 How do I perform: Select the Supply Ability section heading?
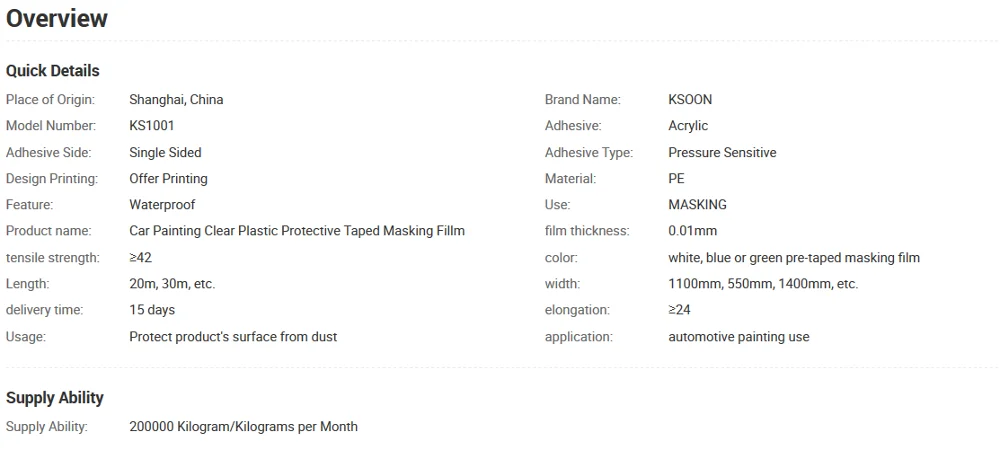(55, 398)
